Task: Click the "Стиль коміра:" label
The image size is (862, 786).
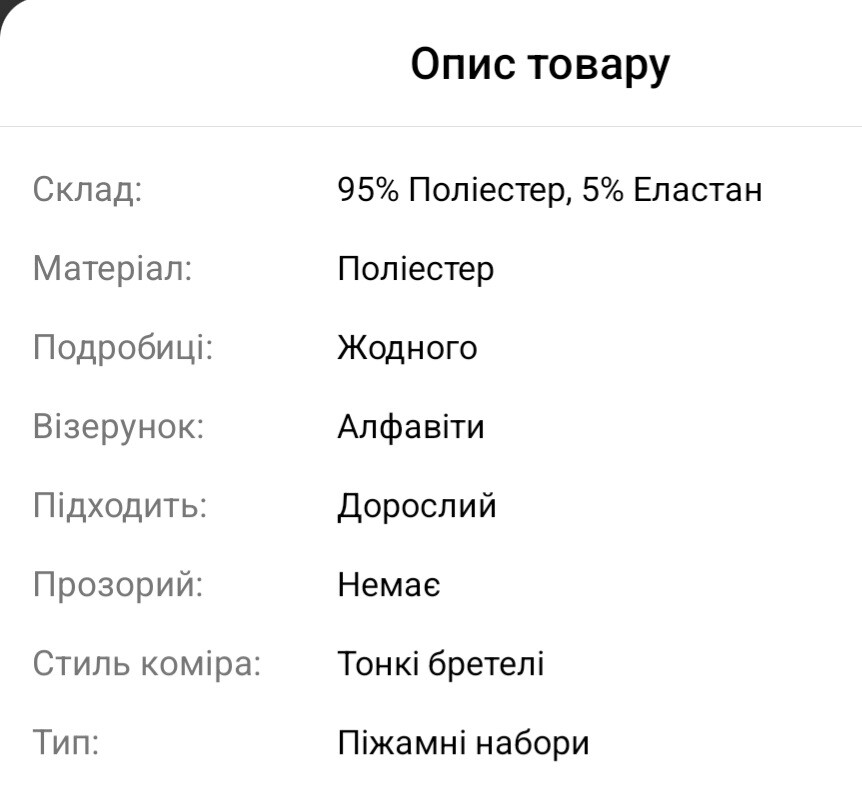Action: [x=147, y=664]
